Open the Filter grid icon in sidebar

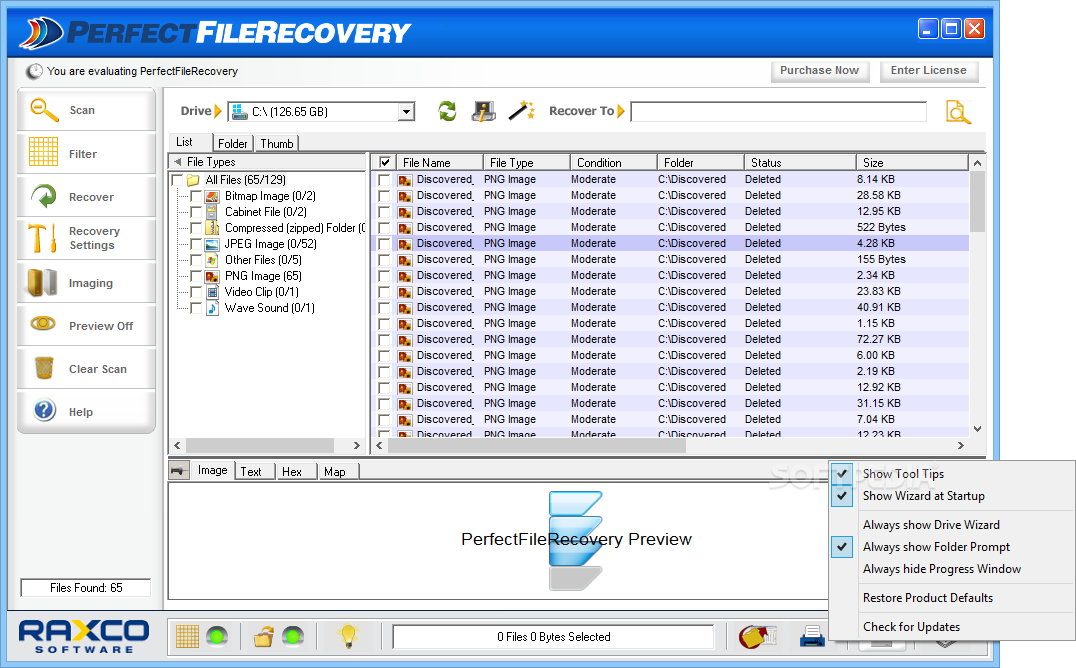coord(43,152)
